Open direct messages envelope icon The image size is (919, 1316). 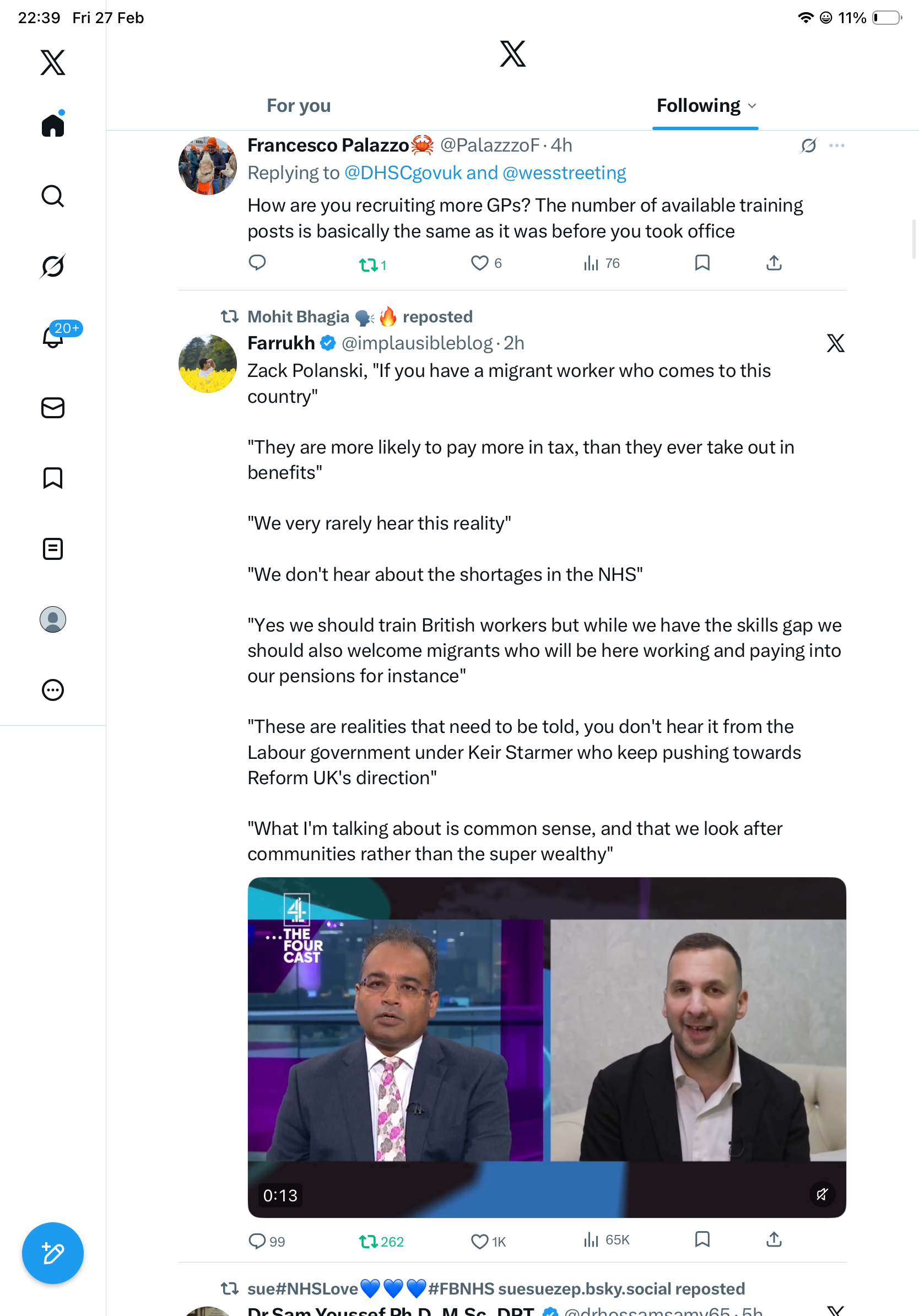pyautogui.click(x=53, y=407)
